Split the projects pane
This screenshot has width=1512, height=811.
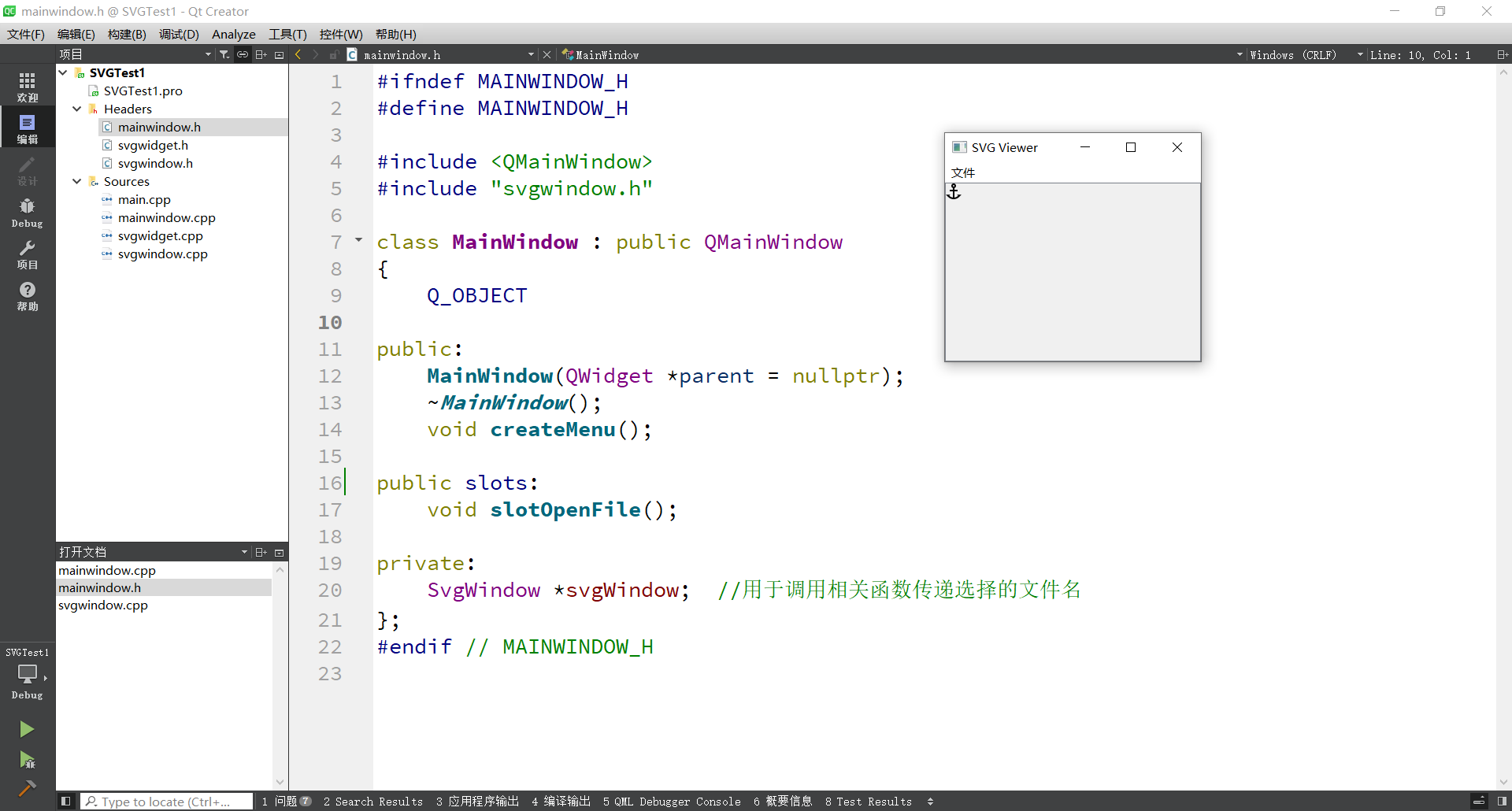[x=261, y=55]
